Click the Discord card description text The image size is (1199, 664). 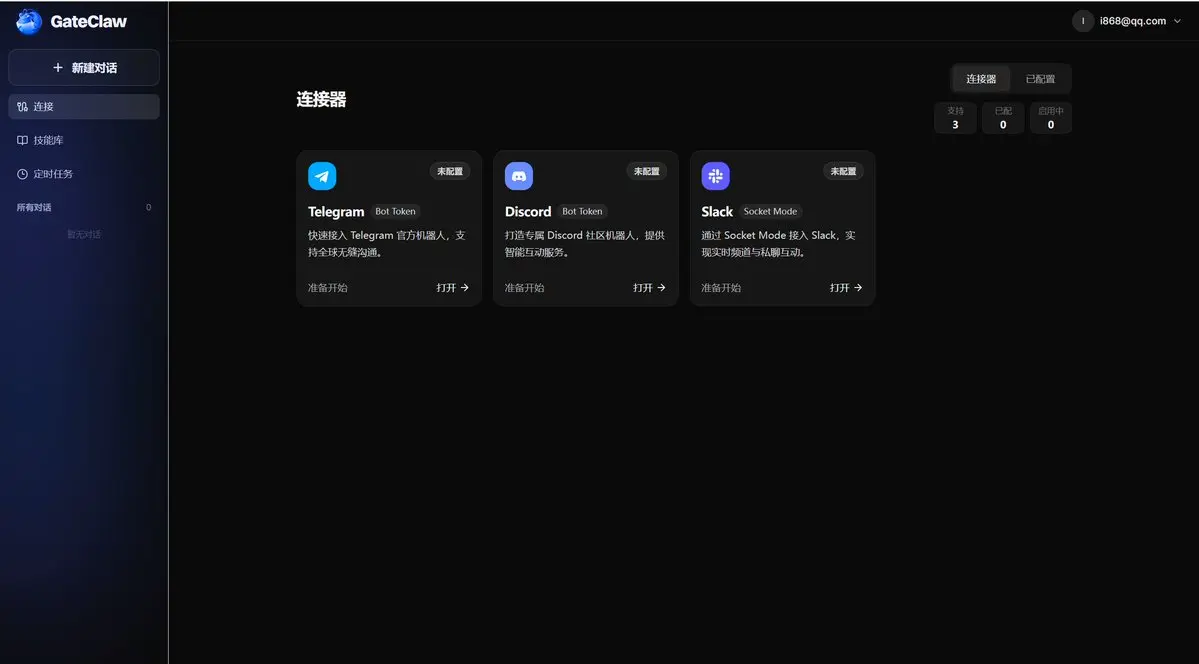pos(584,244)
